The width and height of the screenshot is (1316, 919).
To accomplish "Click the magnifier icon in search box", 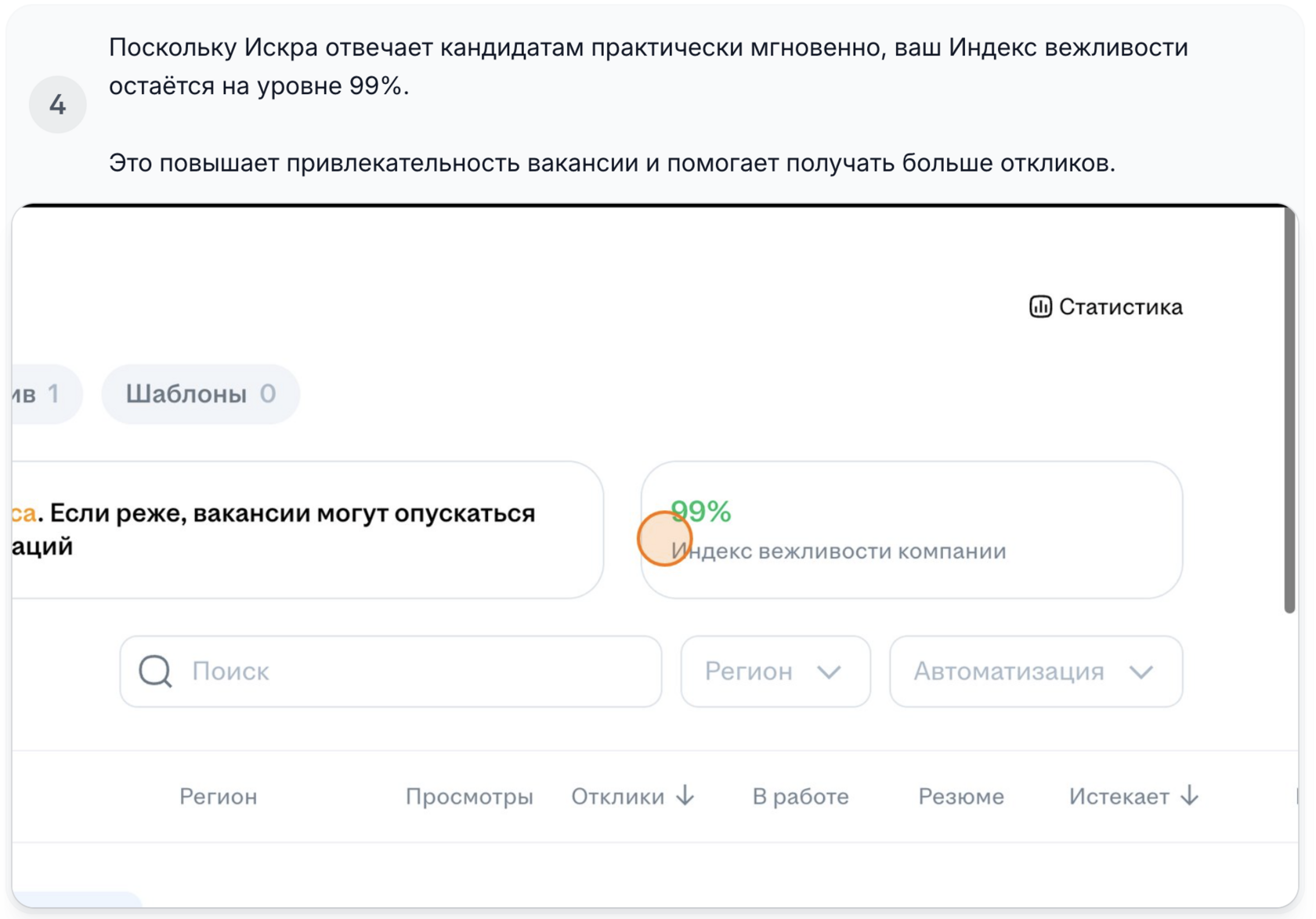I will click(x=155, y=671).
